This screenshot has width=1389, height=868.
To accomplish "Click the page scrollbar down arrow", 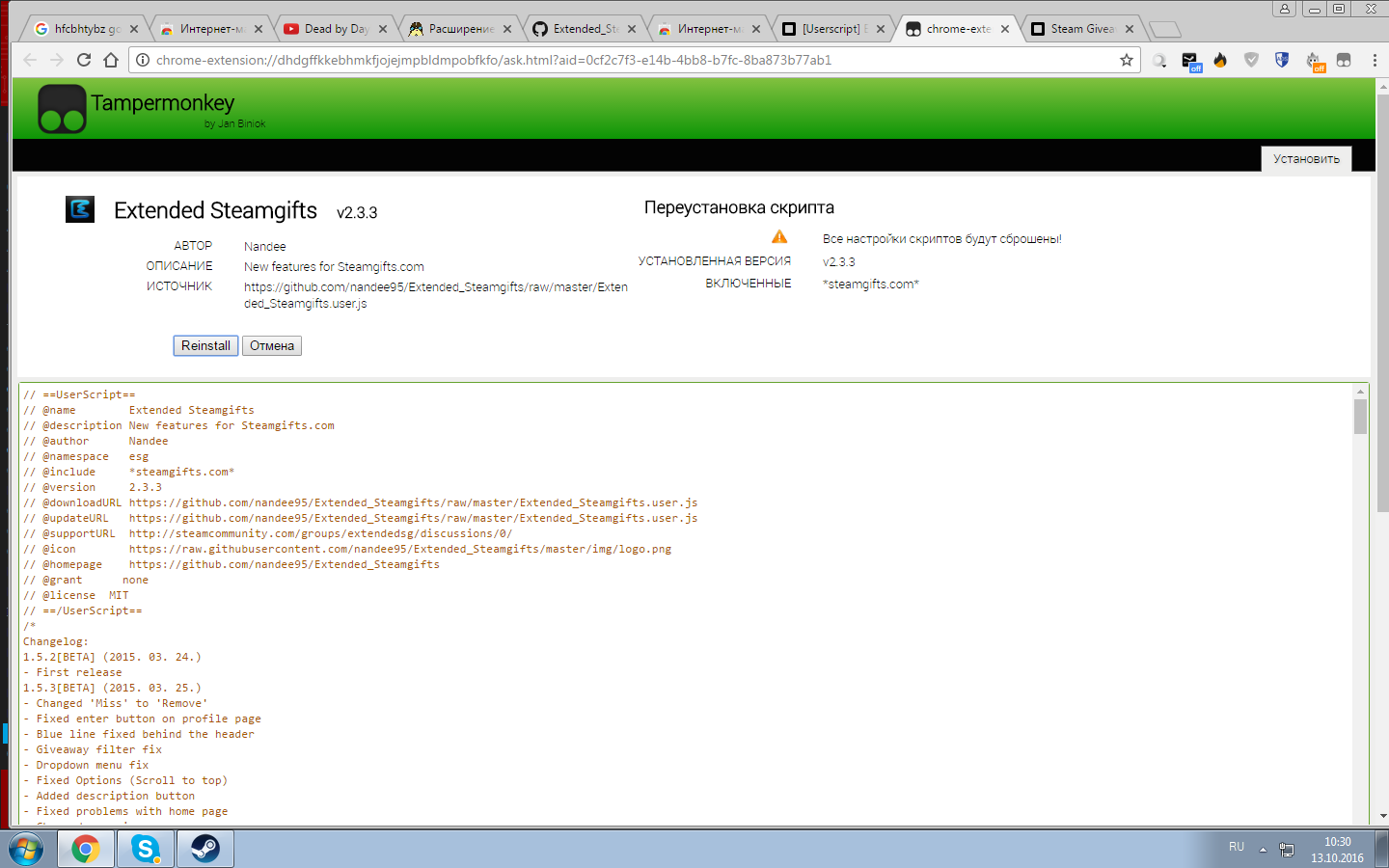I will click(x=1382, y=816).
